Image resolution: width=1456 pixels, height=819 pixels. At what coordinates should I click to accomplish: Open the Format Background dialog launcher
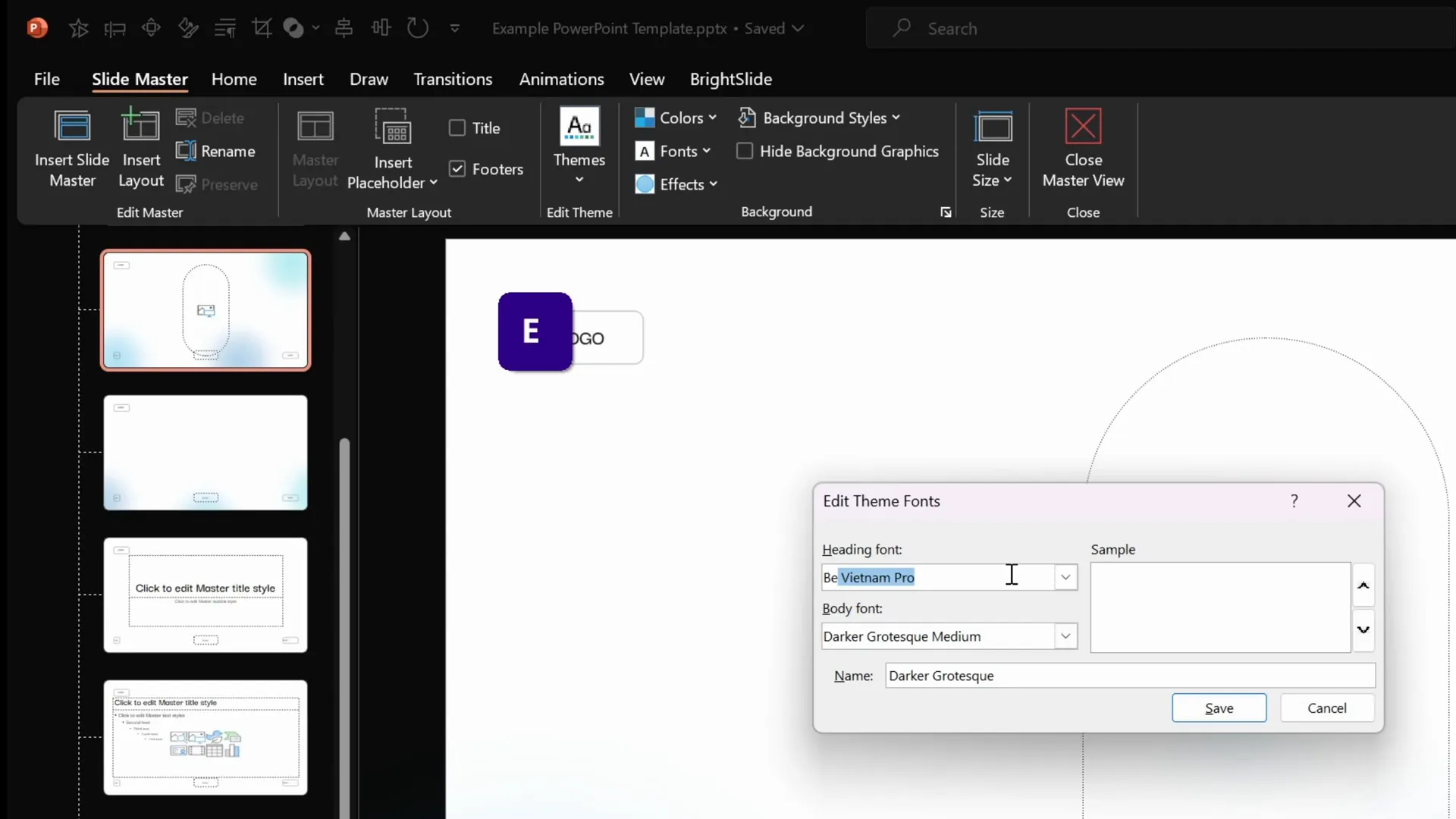pyautogui.click(x=946, y=212)
